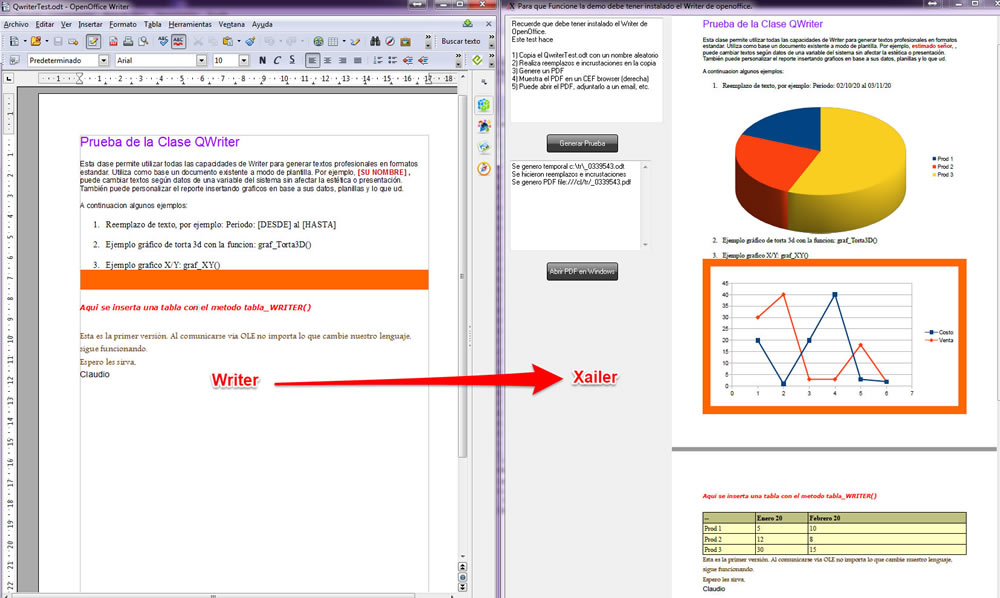1000x598 pixels.
Task: Click the Generar Prueba button
Action: [x=582, y=143]
